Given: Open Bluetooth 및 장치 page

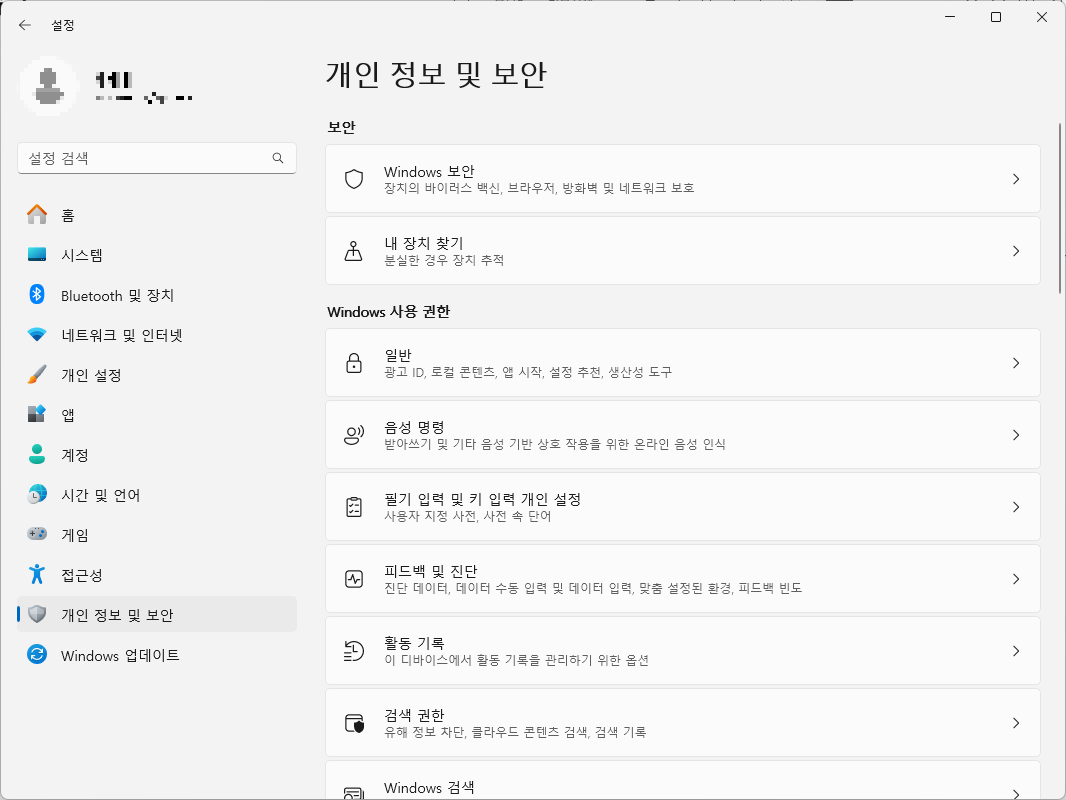Looking at the screenshot, I should pyautogui.click(x=157, y=295).
